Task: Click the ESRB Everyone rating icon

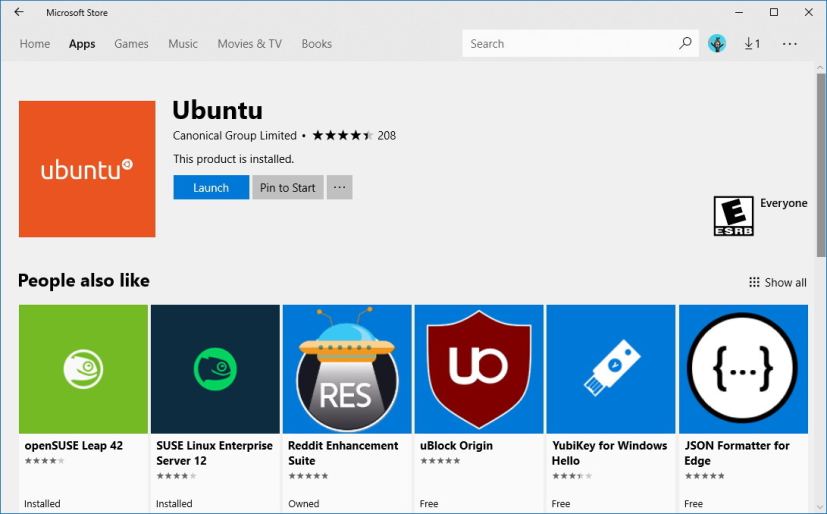Action: [x=733, y=216]
